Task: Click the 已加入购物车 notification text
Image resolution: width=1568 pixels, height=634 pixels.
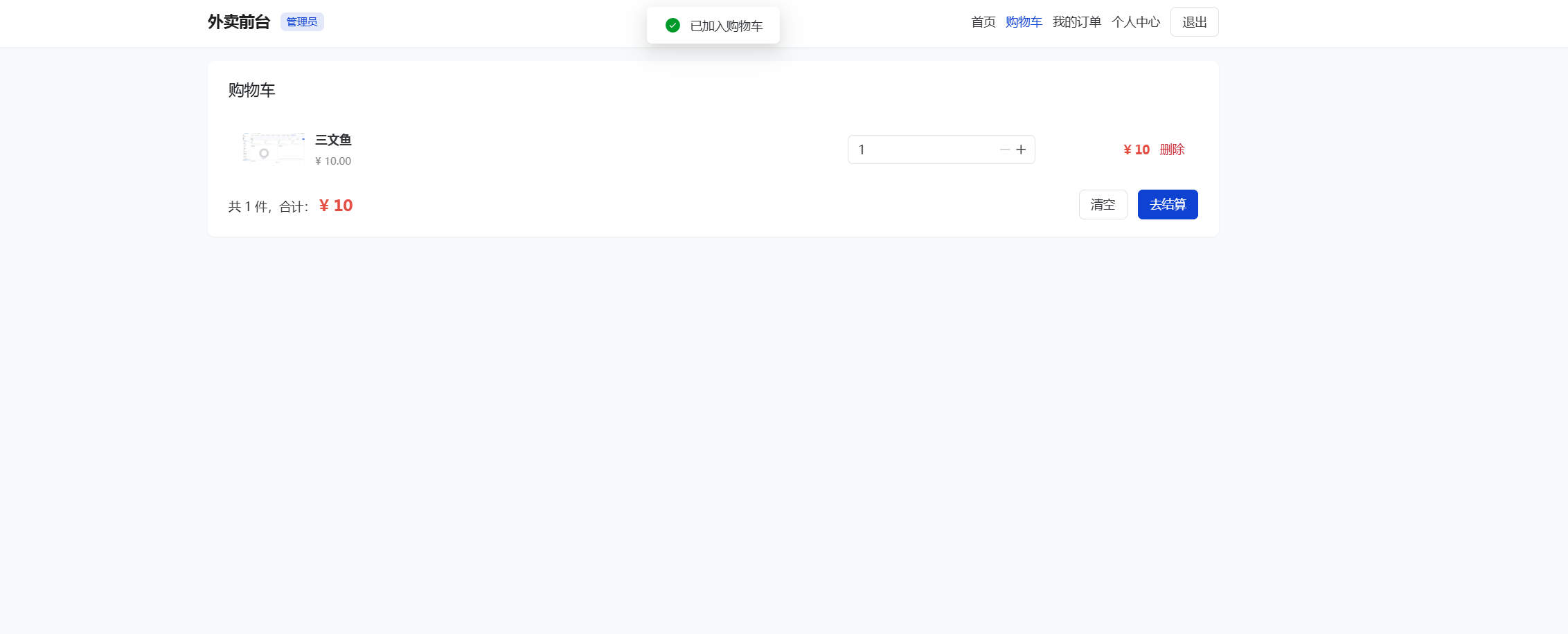Action: (726, 26)
